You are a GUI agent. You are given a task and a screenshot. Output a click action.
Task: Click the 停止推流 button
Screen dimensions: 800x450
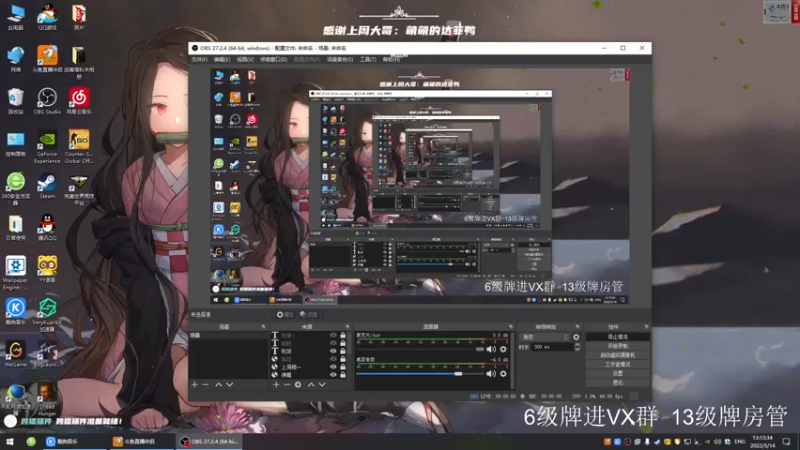tap(617, 337)
